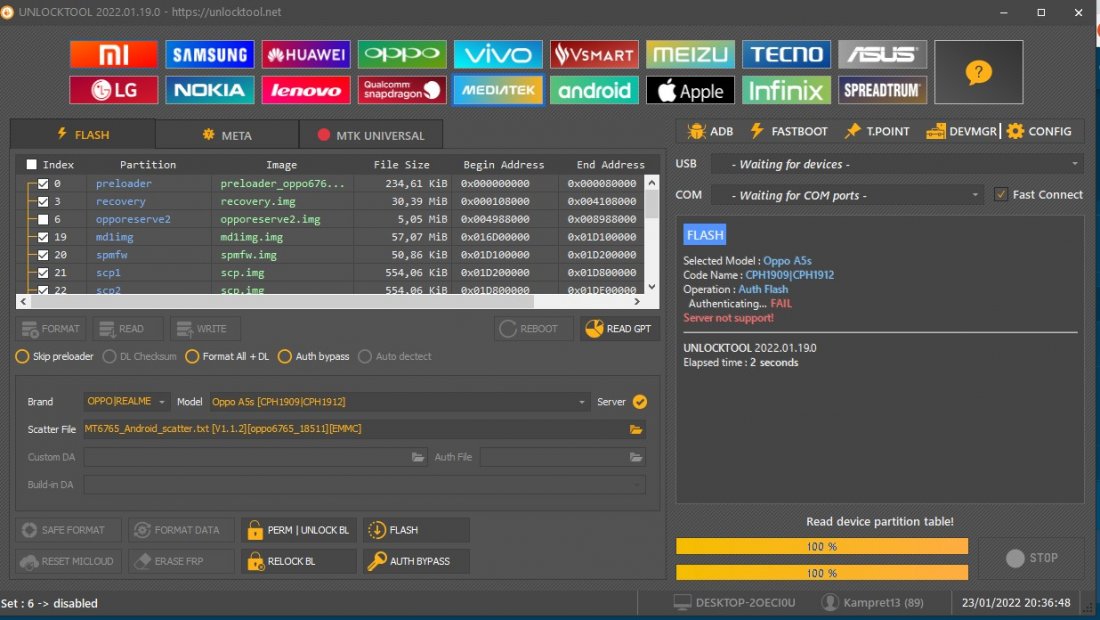Open the Asus brand section
This screenshot has height=620, width=1100.
[883, 54]
